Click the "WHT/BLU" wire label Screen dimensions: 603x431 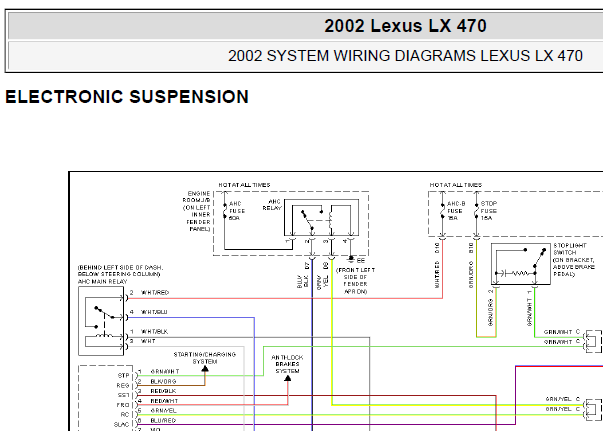click(154, 312)
